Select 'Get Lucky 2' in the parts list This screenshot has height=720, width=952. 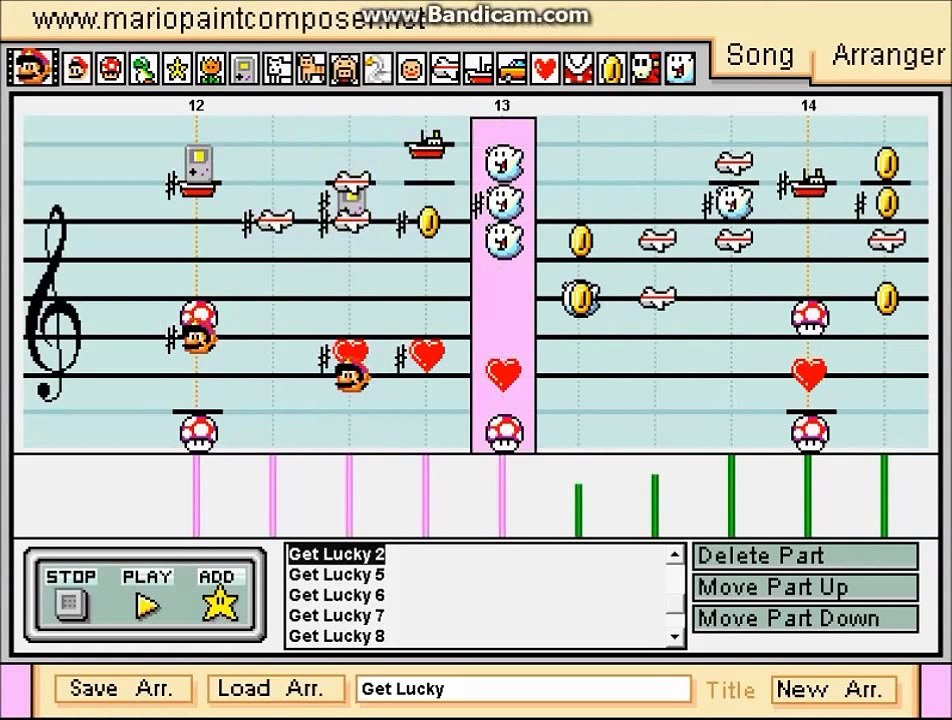[336, 554]
